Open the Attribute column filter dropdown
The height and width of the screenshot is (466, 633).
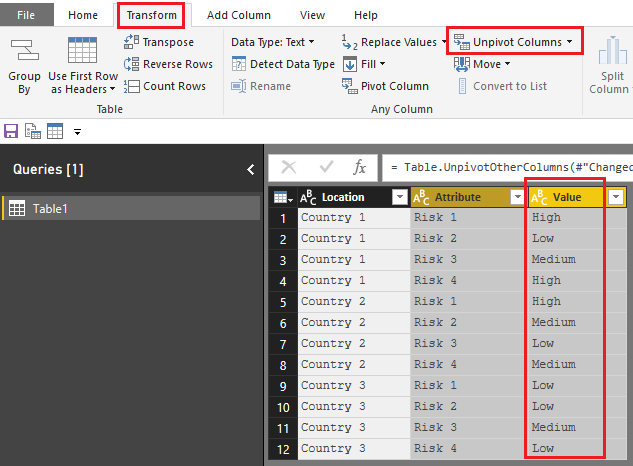[x=518, y=197]
